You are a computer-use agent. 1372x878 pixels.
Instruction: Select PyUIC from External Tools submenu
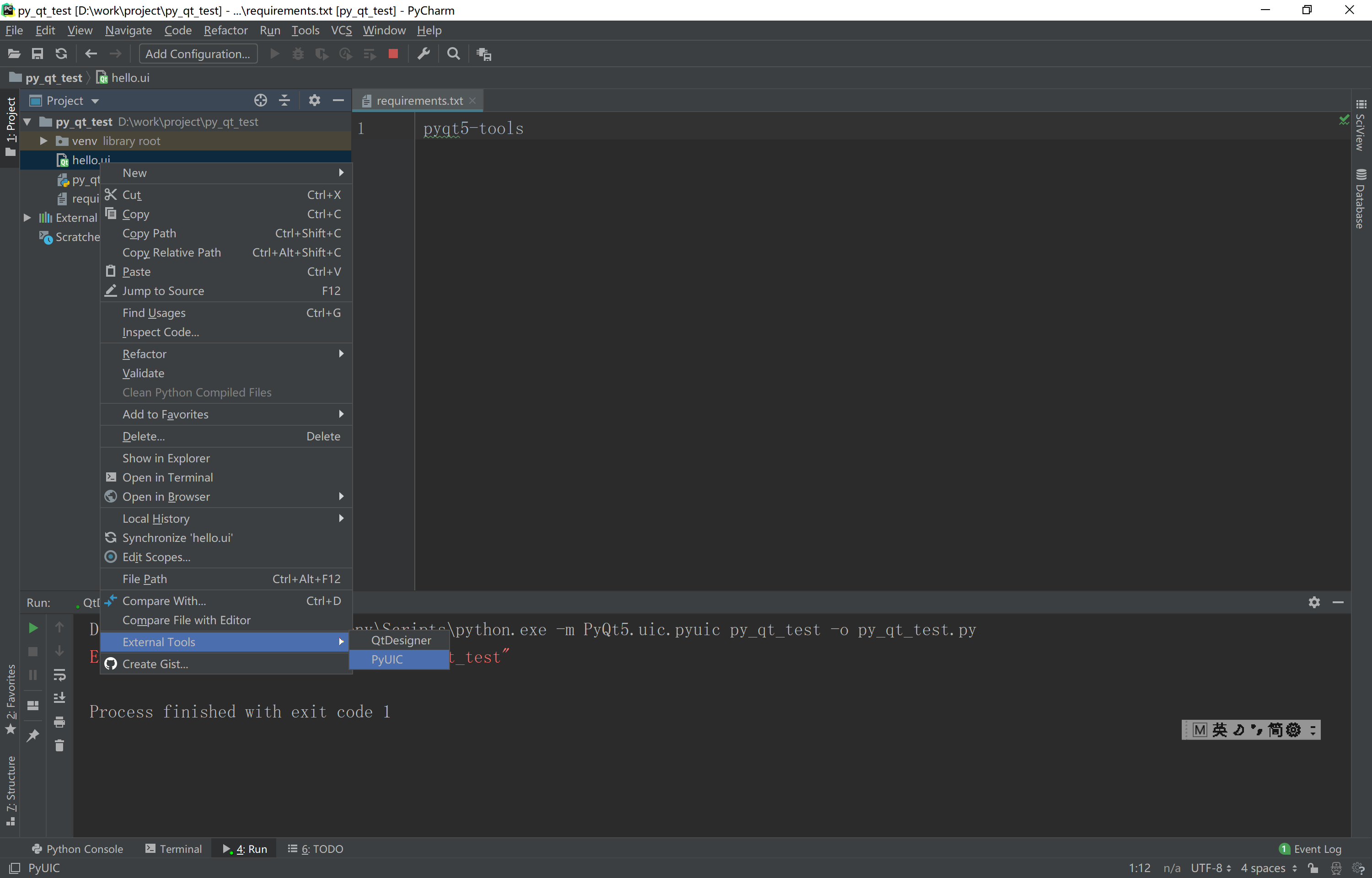[387, 659]
